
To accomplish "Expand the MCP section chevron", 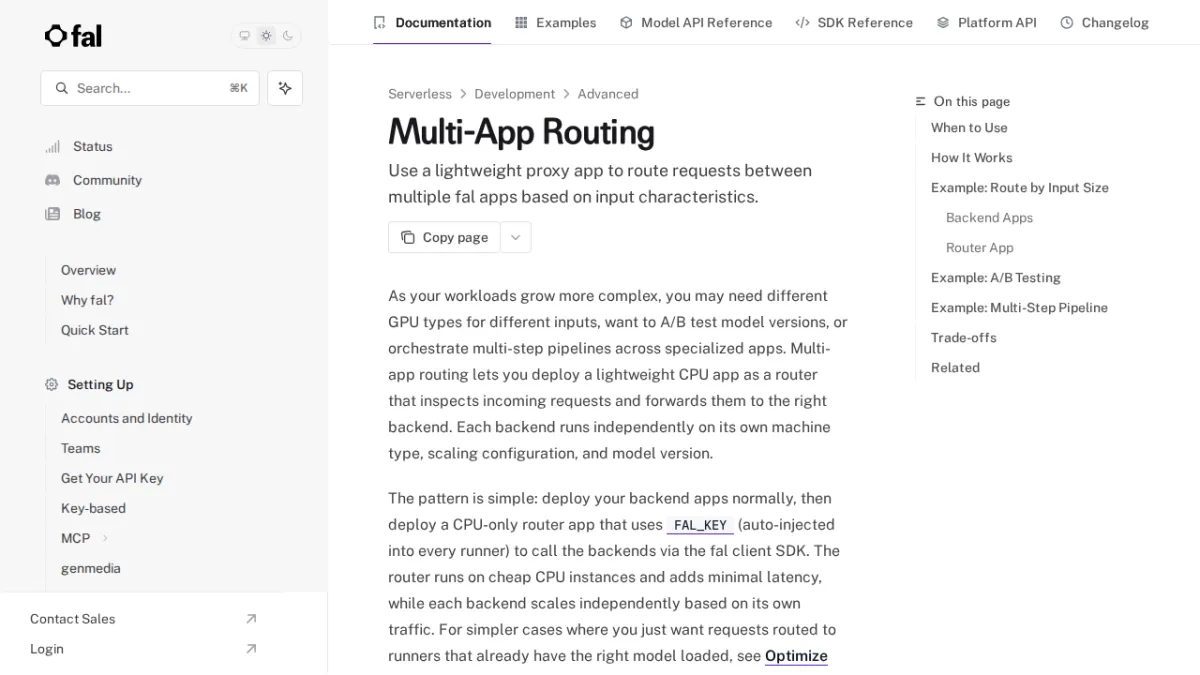I will [105, 538].
